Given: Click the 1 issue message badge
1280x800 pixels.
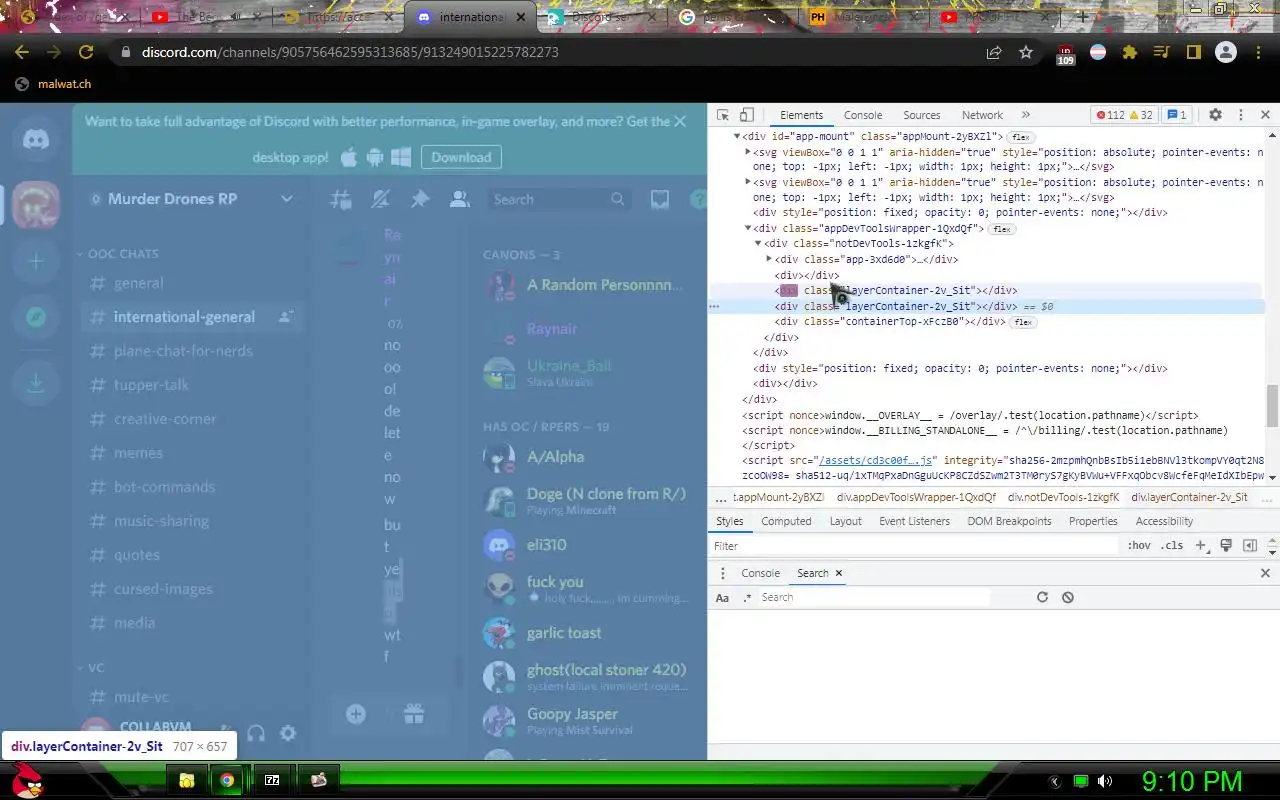Looking at the screenshot, I should (x=1177, y=115).
